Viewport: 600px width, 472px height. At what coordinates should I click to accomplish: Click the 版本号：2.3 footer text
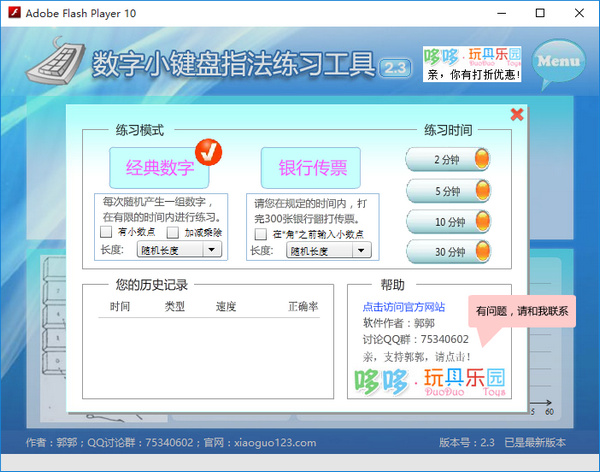click(467, 443)
